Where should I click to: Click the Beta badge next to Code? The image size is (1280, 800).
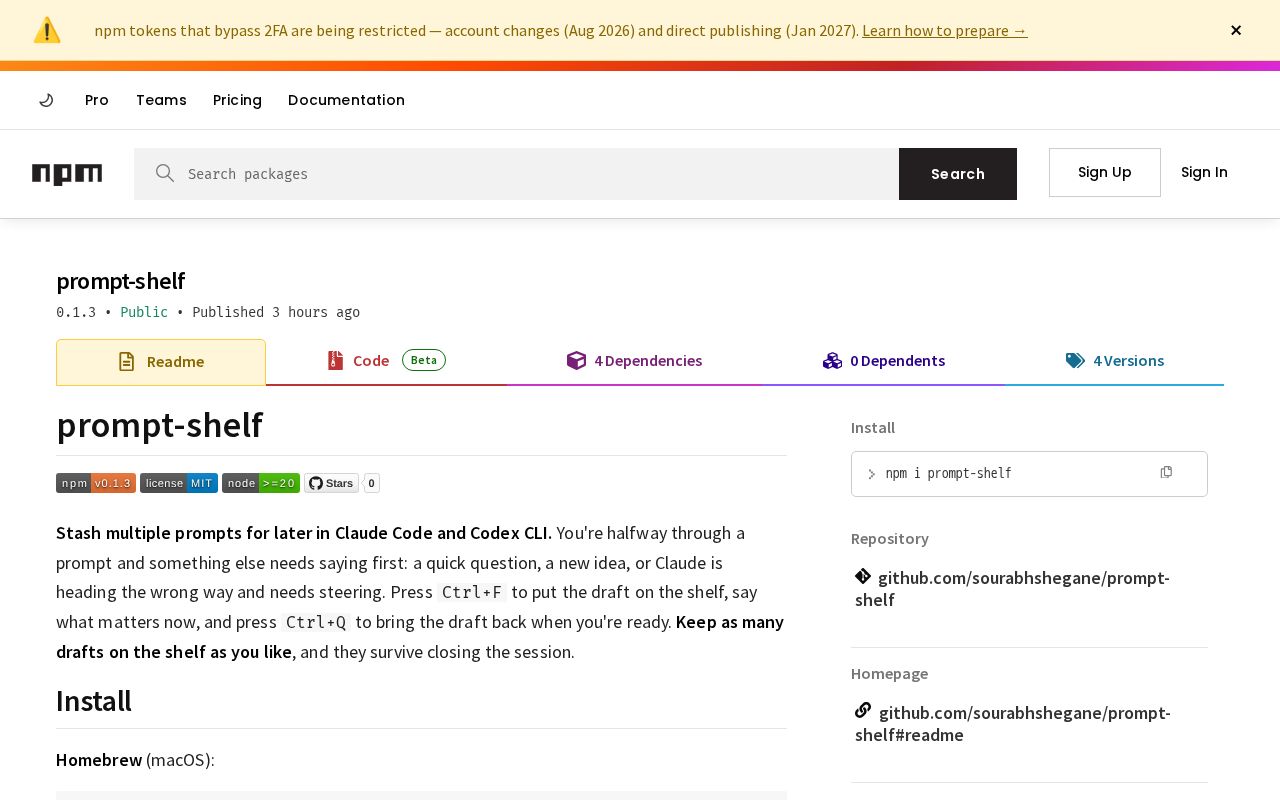[424, 360]
